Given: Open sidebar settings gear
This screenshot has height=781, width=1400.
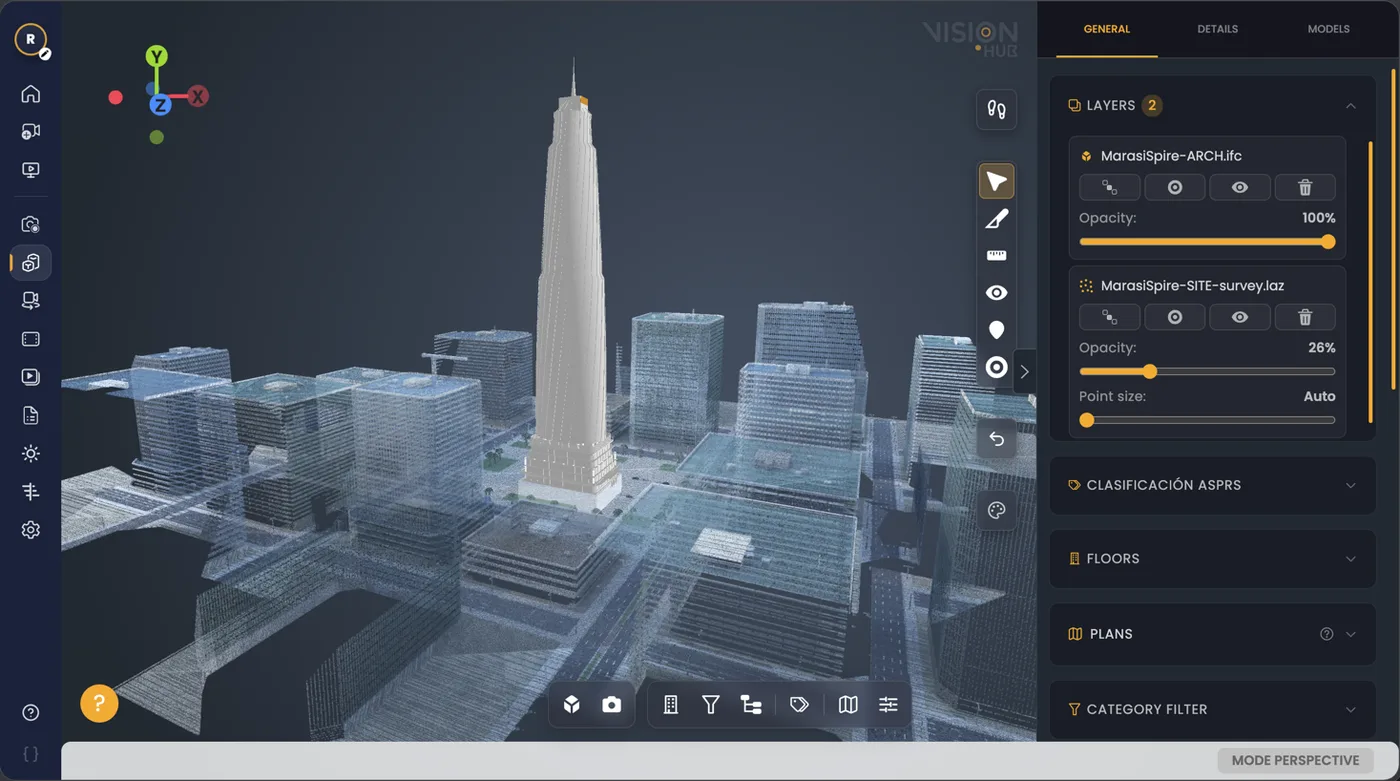Looking at the screenshot, I should (31, 530).
